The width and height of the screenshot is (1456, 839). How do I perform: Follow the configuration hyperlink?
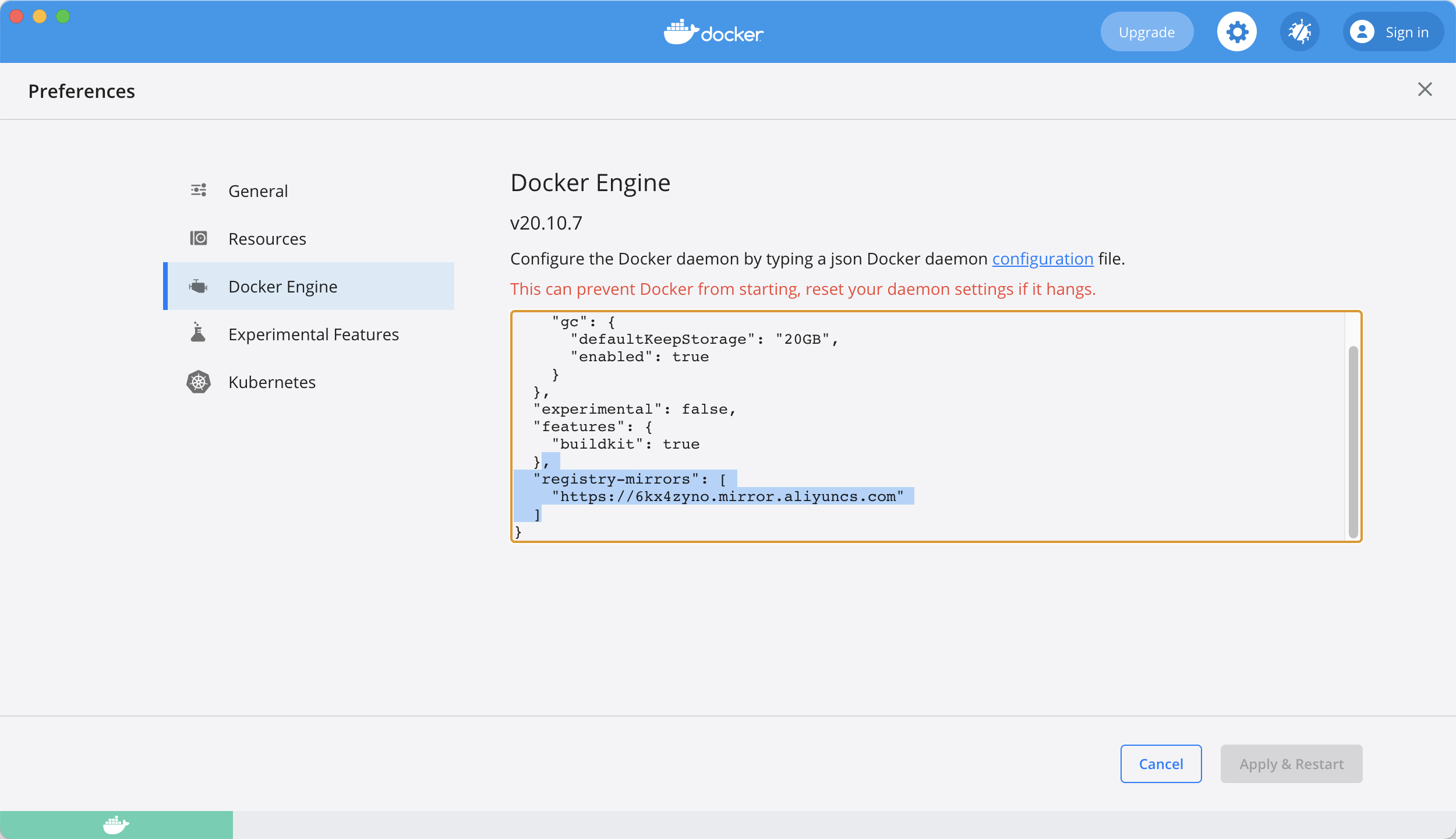coord(1042,259)
